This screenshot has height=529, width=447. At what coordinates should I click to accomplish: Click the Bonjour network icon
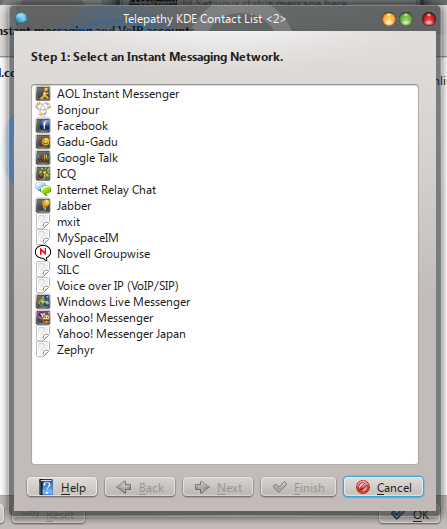click(x=43, y=109)
